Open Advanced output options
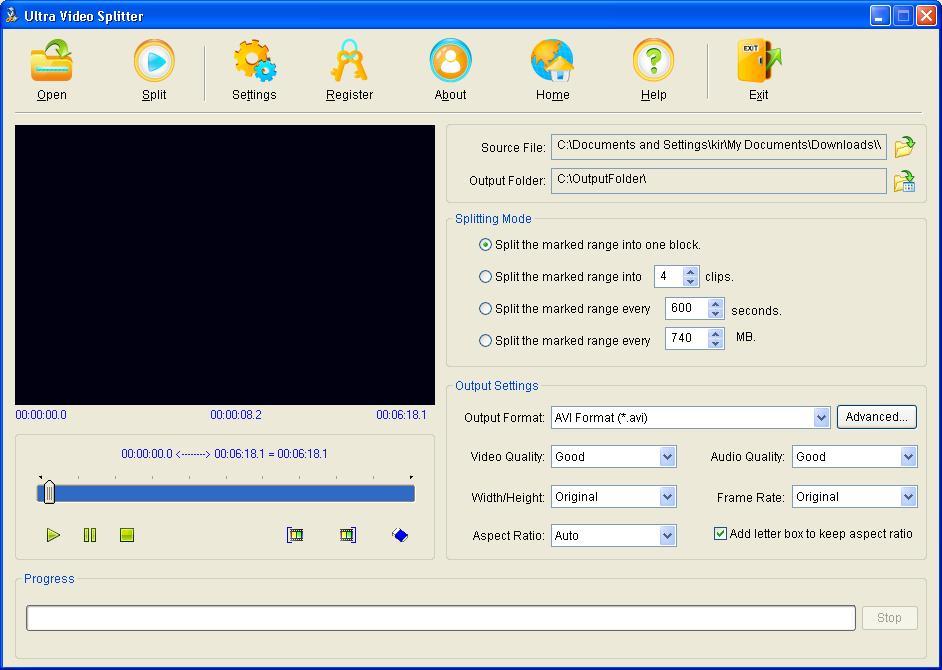The image size is (942, 670). 876,417
